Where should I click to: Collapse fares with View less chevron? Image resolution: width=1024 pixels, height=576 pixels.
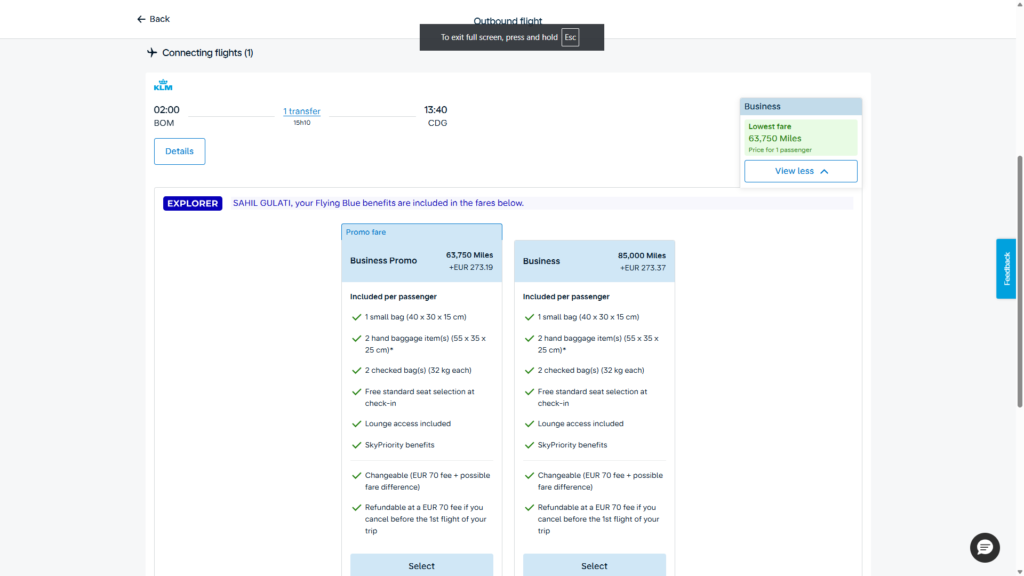point(824,171)
